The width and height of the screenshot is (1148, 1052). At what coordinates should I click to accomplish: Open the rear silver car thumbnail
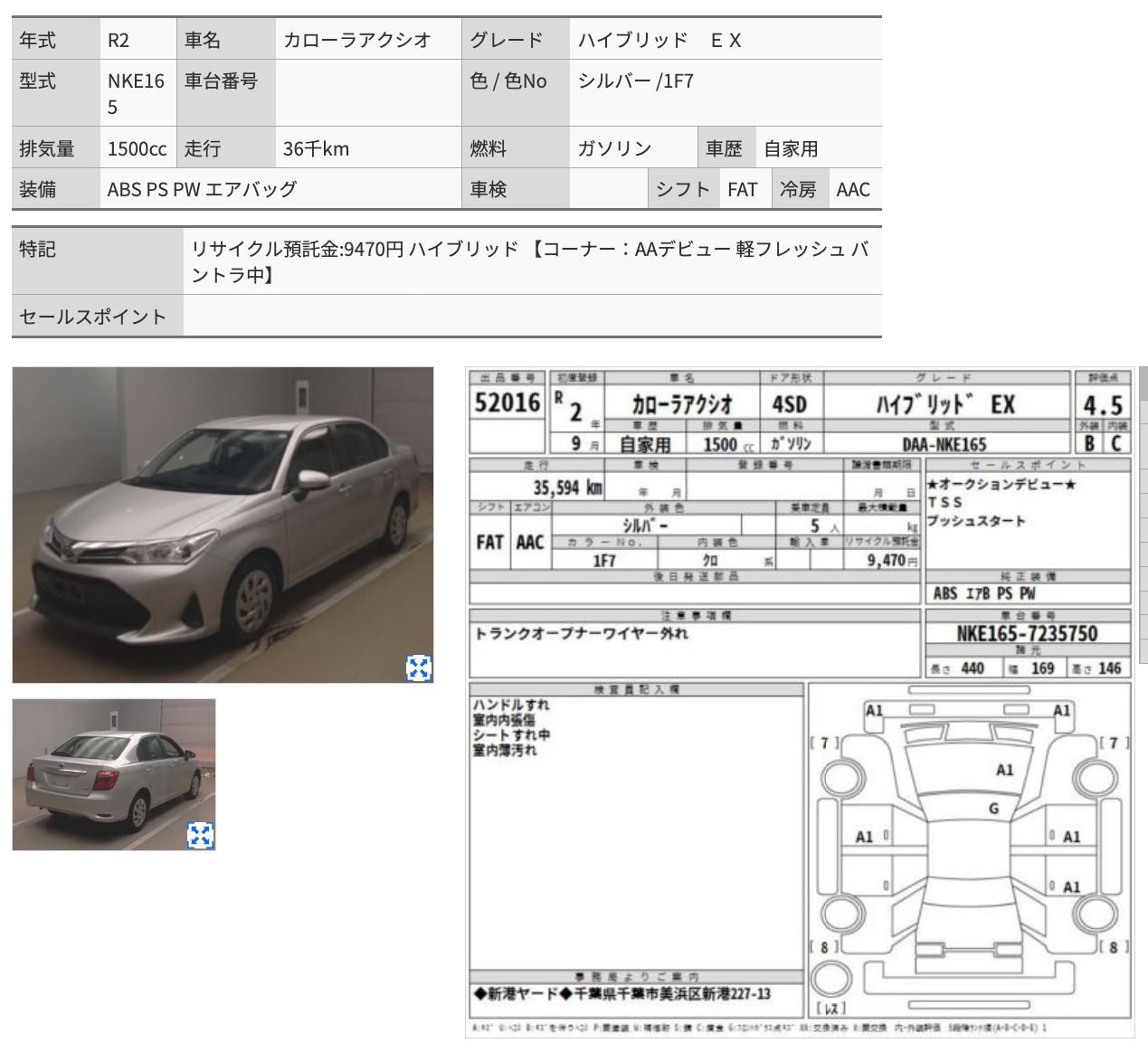pyautogui.click(x=114, y=774)
